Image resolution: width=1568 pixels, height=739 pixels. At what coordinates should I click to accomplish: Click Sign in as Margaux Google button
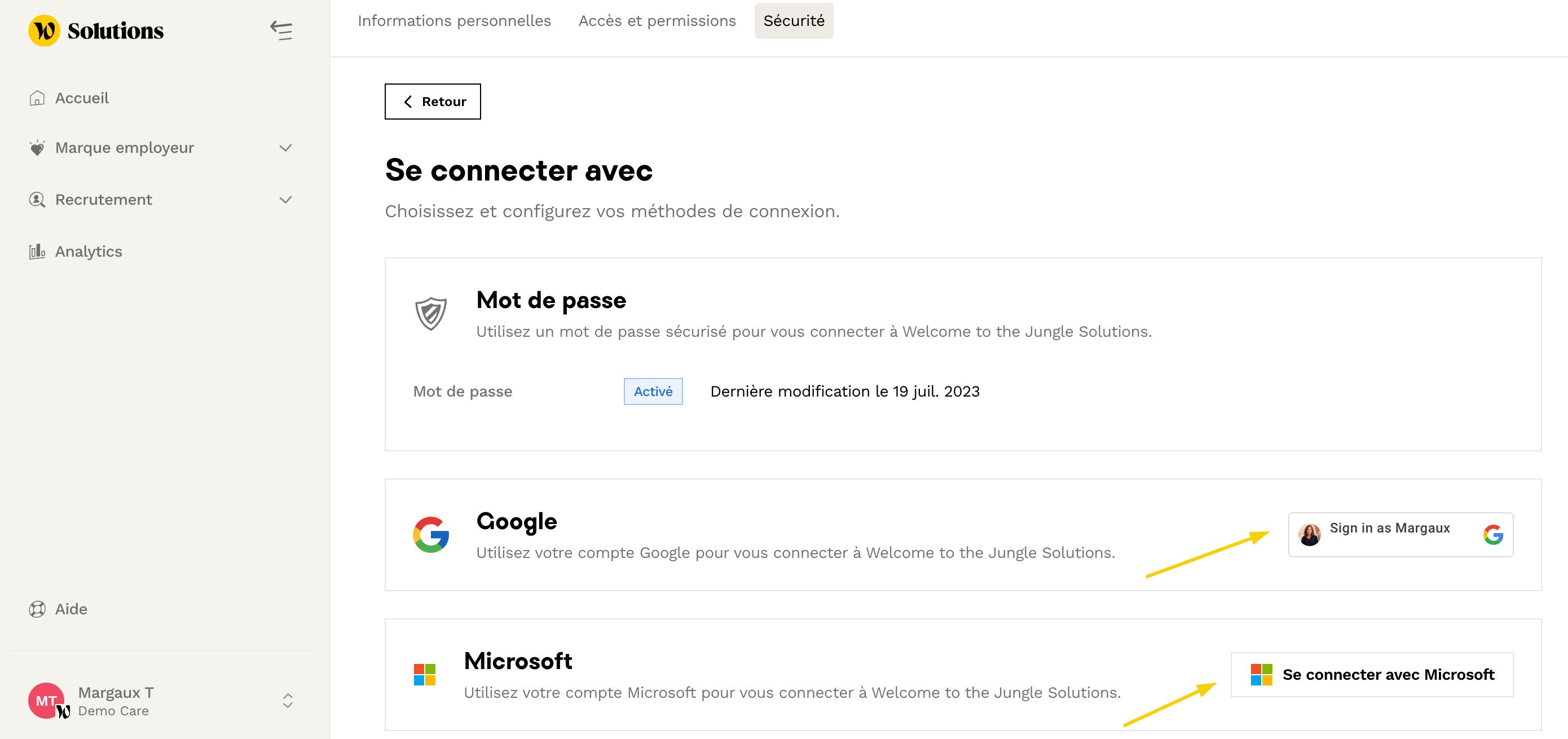1400,534
